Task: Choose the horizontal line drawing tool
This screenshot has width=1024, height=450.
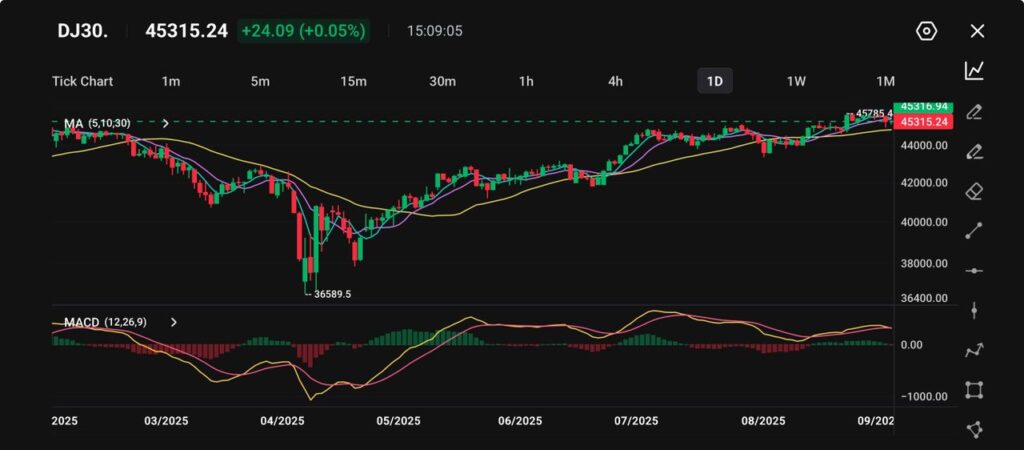Action: [x=974, y=271]
